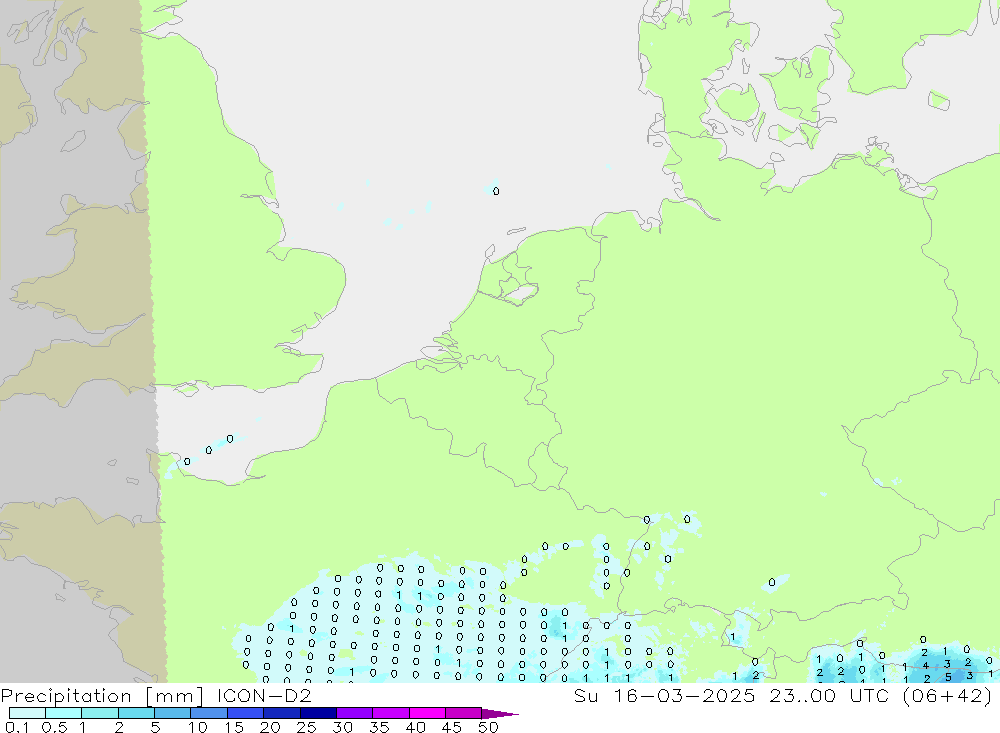
Task: Click the 'ICON-D2' model name label
Action: (x=264, y=695)
